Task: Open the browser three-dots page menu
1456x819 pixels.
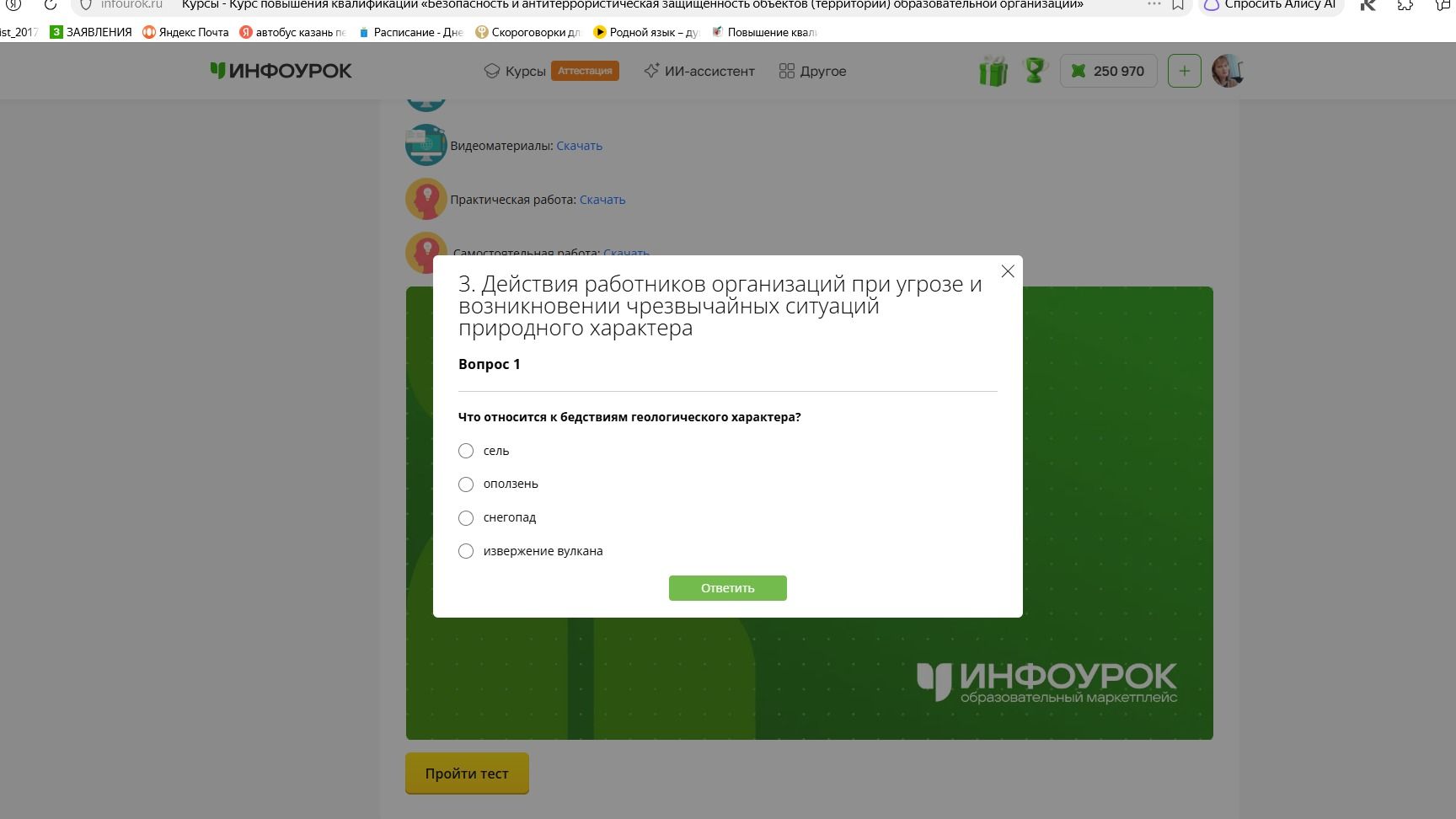Action: point(1154,4)
